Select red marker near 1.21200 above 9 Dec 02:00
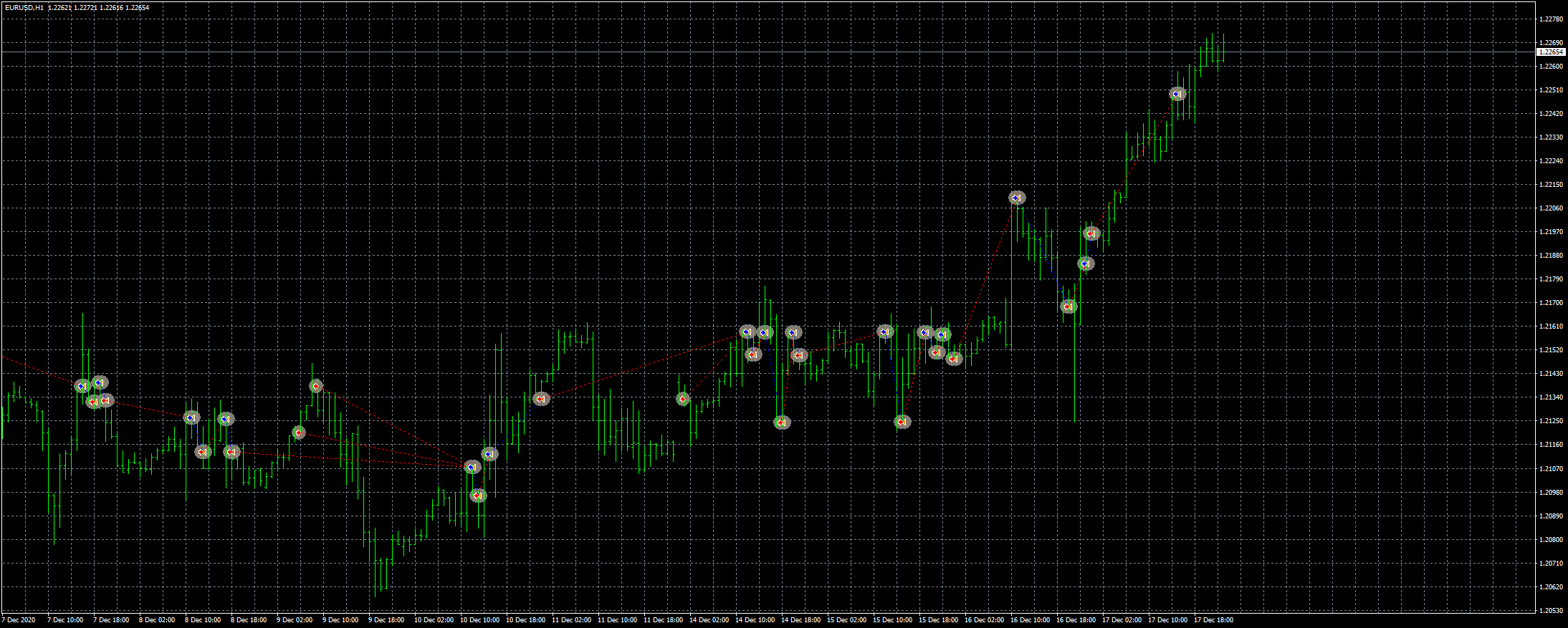The width and height of the screenshot is (1568, 628). 299,433
